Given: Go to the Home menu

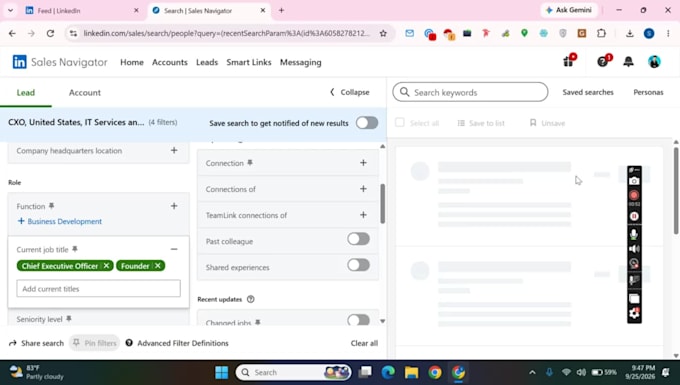Looking at the screenshot, I should point(132,62).
